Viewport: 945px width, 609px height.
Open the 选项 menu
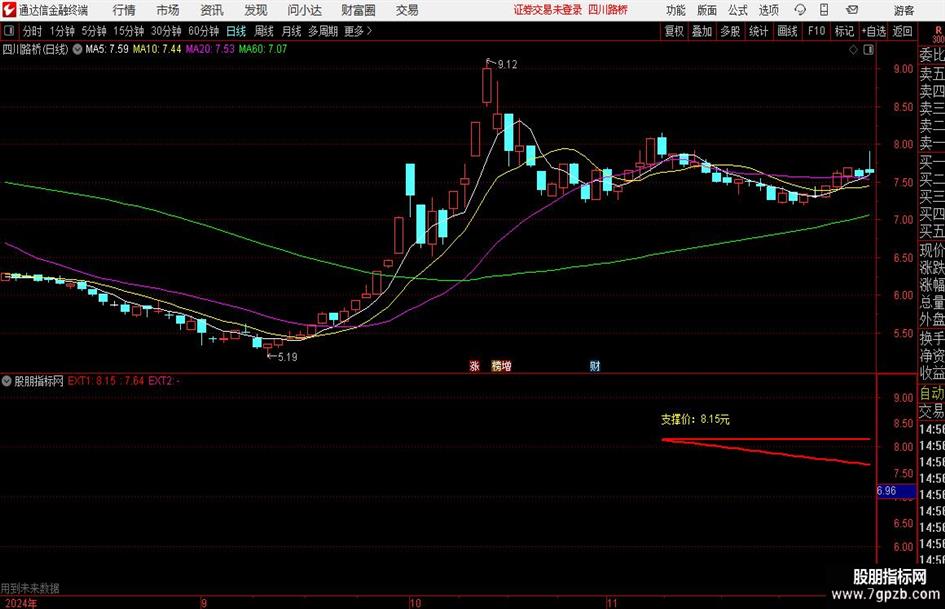[x=768, y=10]
